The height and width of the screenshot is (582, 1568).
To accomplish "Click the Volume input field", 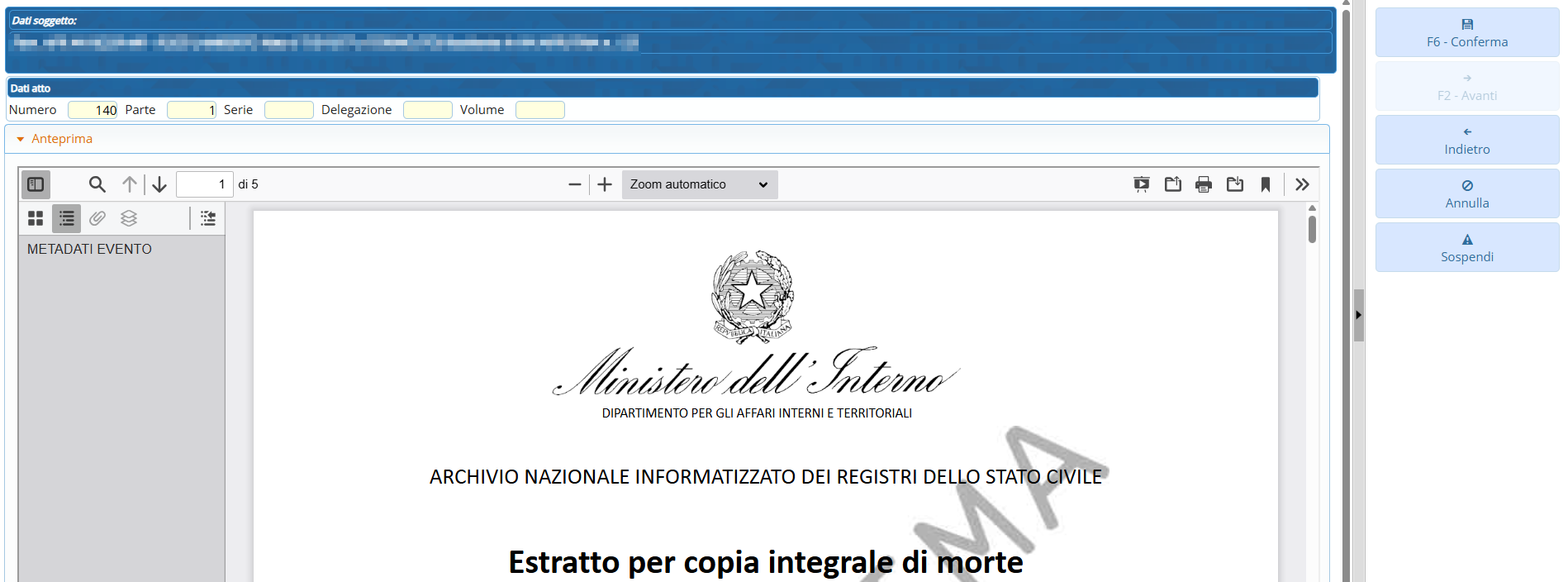I will click(540, 110).
